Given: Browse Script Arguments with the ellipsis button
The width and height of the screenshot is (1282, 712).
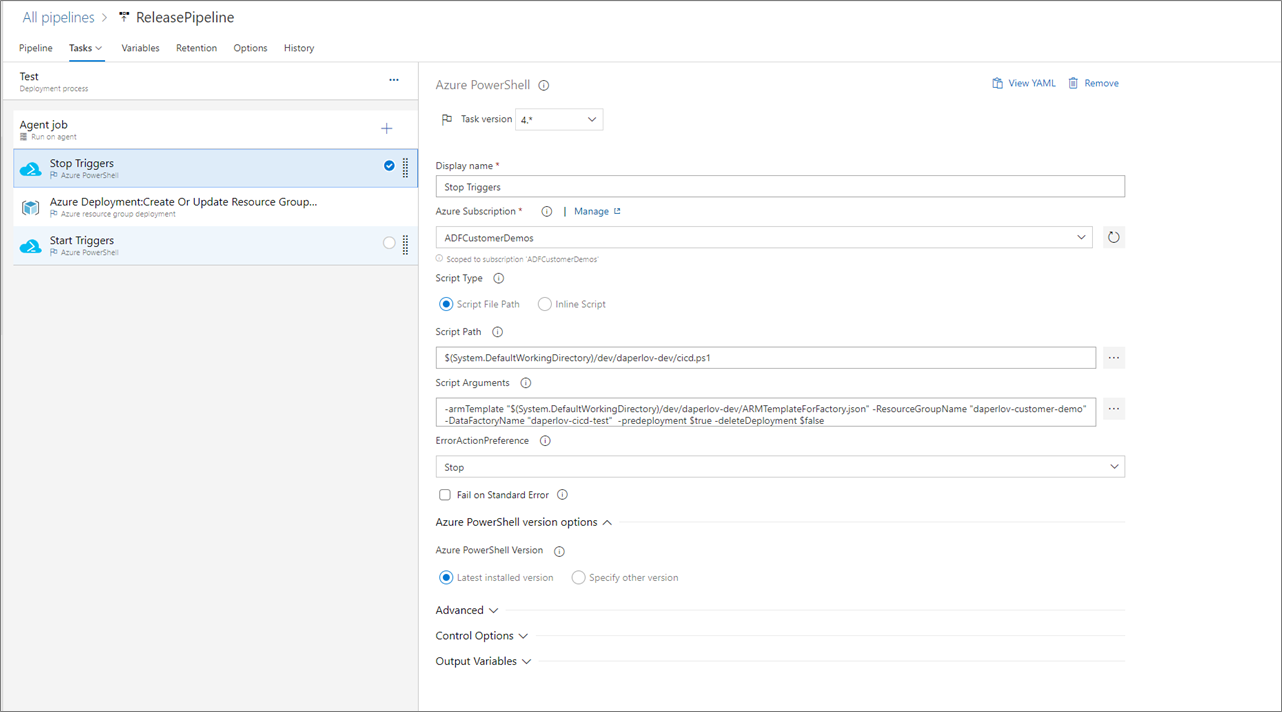Looking at the screenshot, I should 1113,408.
